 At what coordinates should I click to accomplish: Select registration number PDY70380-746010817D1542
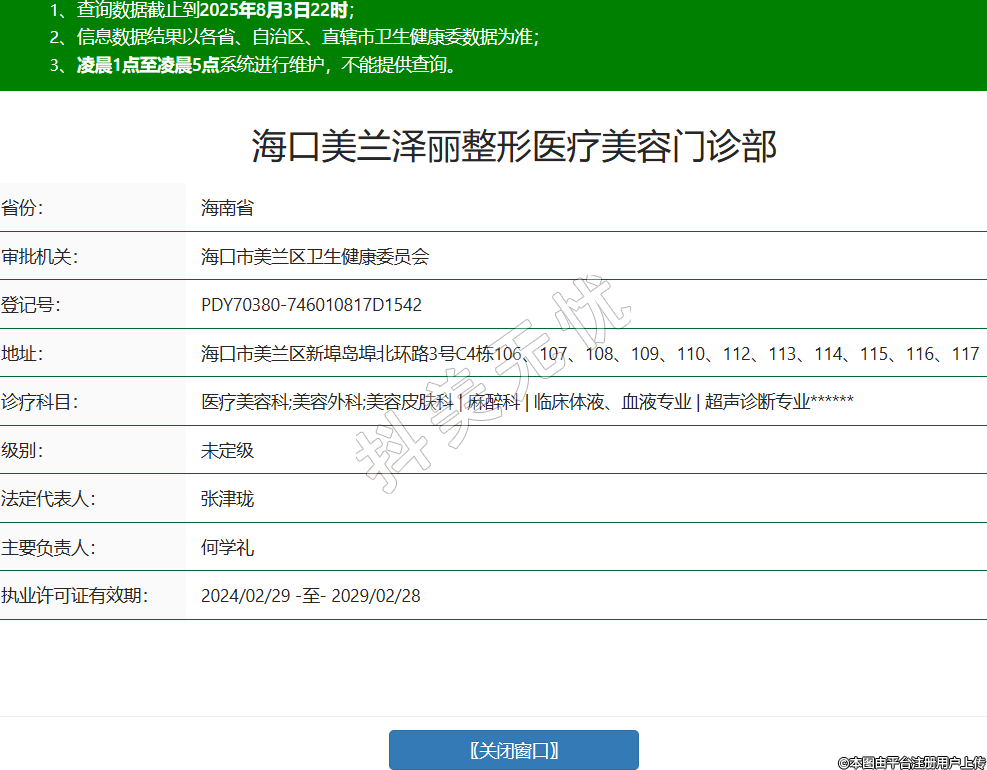311,305
